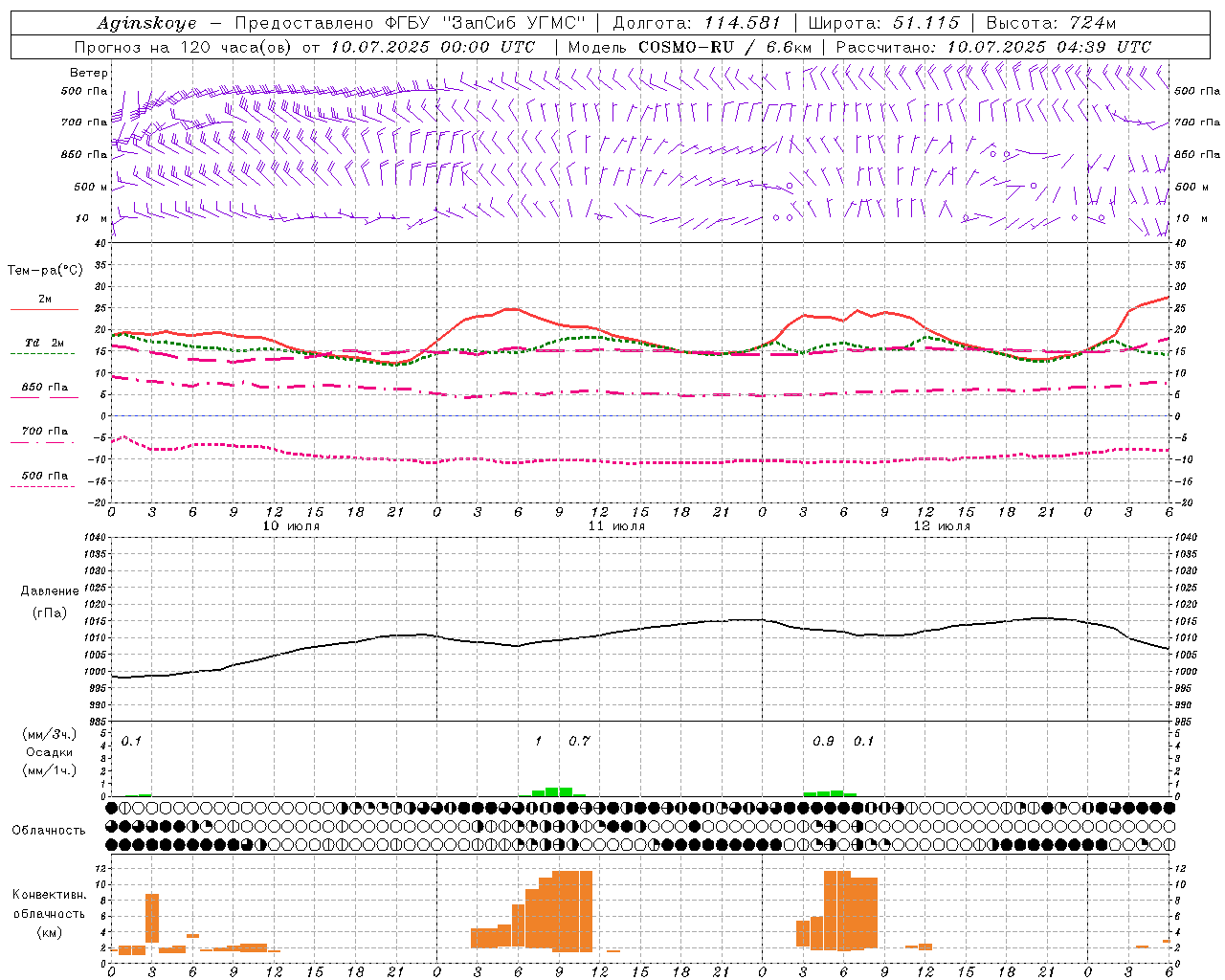Click the 0.7 precipitation value on 11 июля
1225x980 pixels.
(579, 742)
